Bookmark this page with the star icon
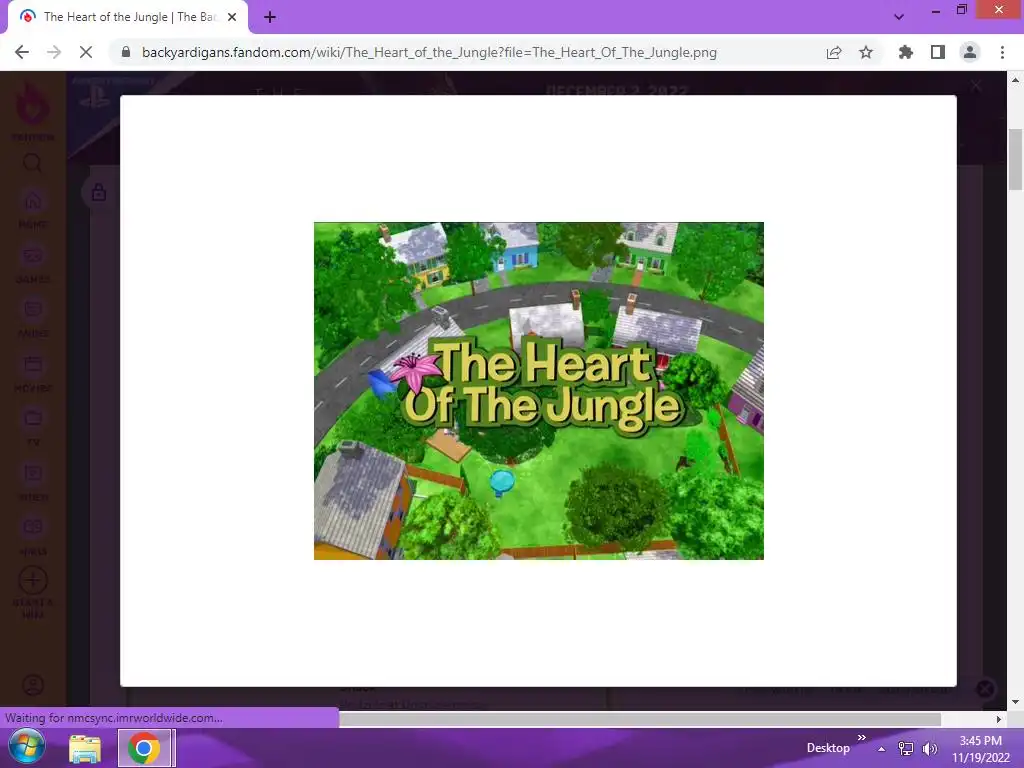 pyautogui.click(x=866, y=52)
